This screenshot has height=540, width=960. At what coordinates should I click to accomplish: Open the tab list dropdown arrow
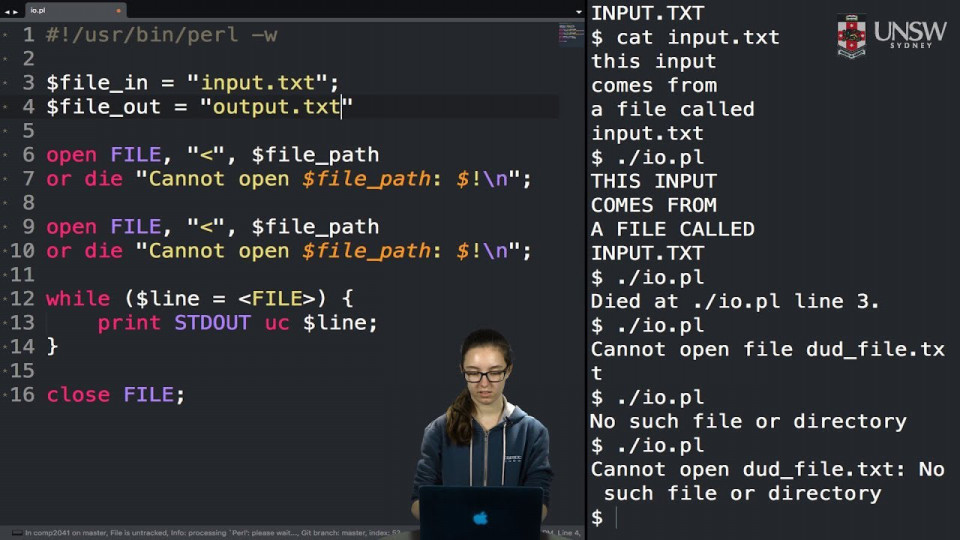click(577, 11)
